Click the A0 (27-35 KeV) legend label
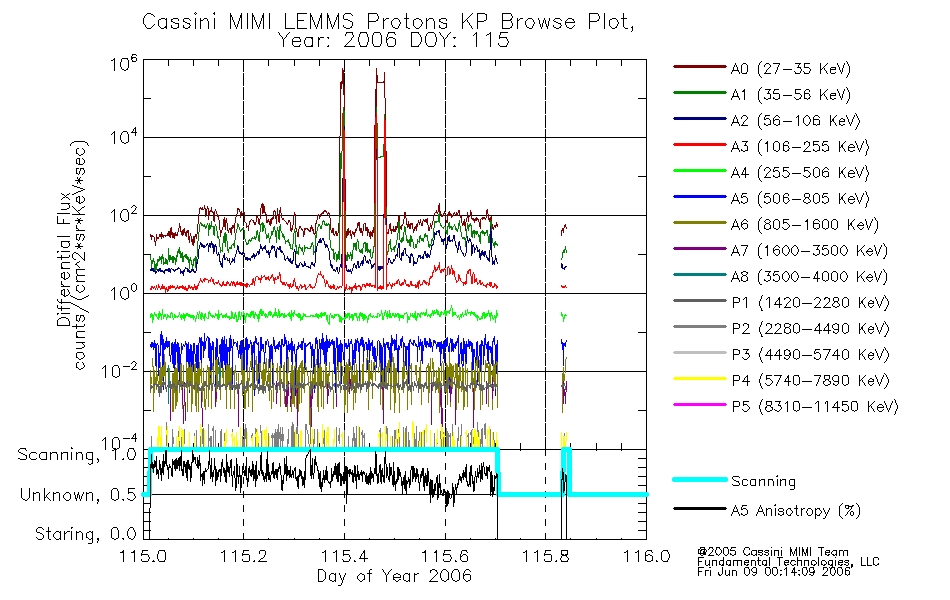950x600 pixels. pyautogui.click(x=790, y=68)
